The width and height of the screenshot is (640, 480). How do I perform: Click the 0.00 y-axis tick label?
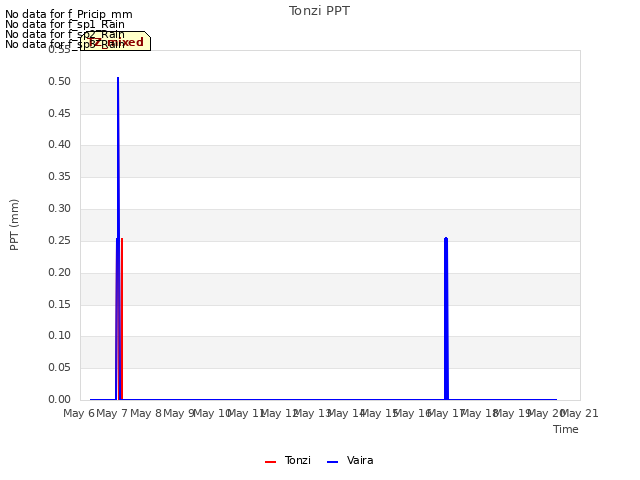[x=60, y=400]
